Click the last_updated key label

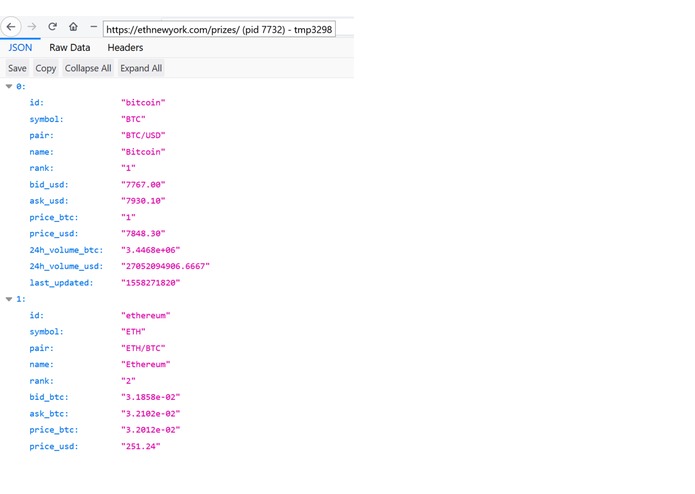(x=61, y=283)
